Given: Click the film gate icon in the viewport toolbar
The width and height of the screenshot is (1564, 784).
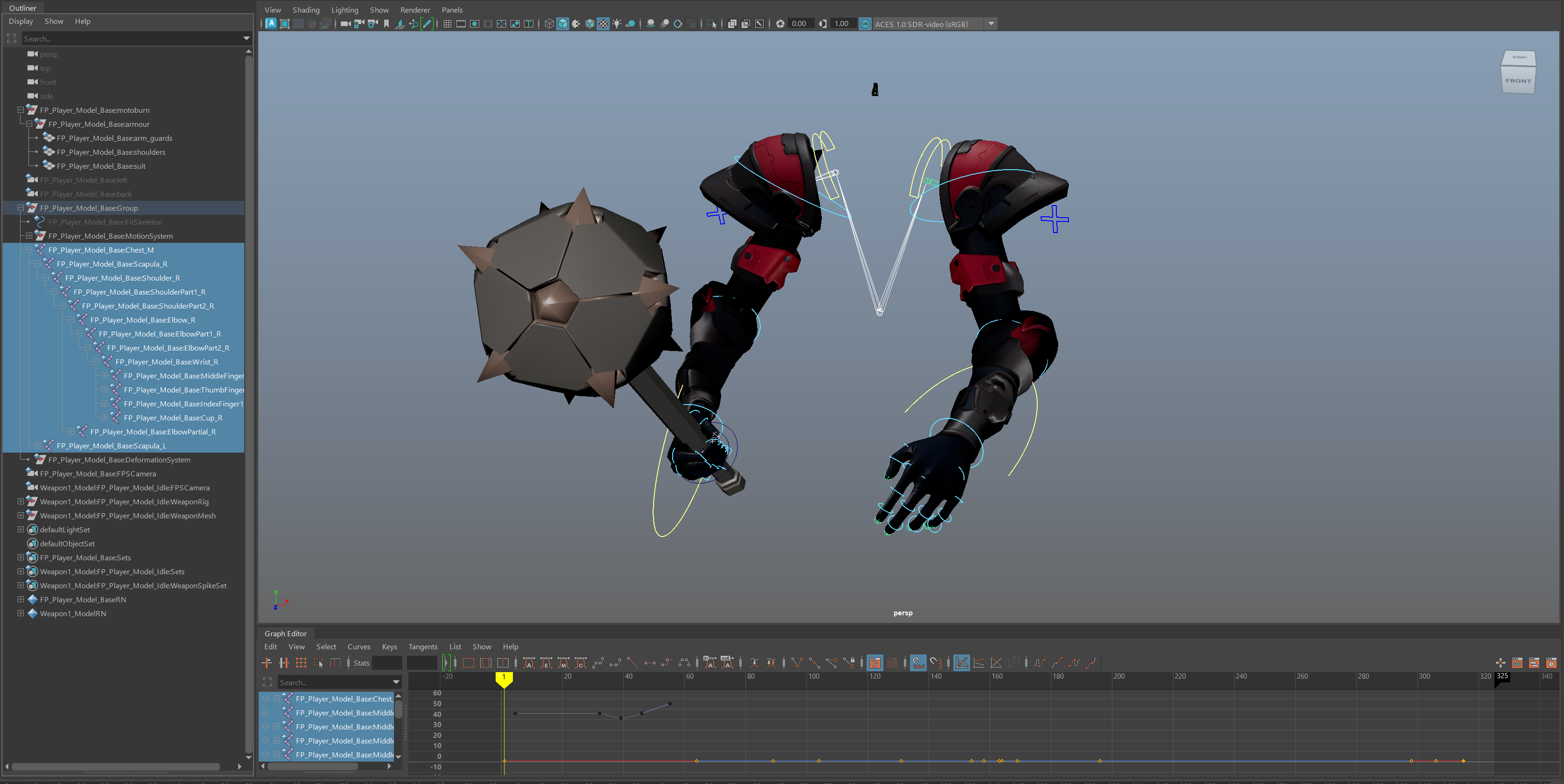Looking at the screenshot, I should pyautogui.click(x=461, y=24).
